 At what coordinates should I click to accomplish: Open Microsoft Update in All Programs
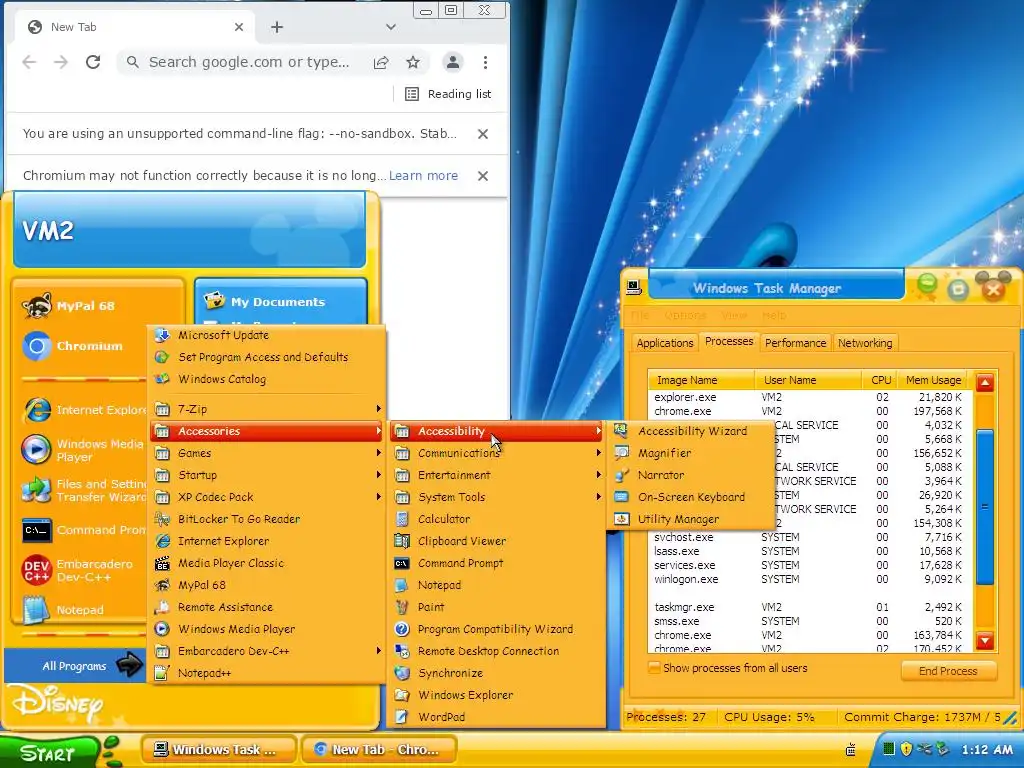[266, 335]
